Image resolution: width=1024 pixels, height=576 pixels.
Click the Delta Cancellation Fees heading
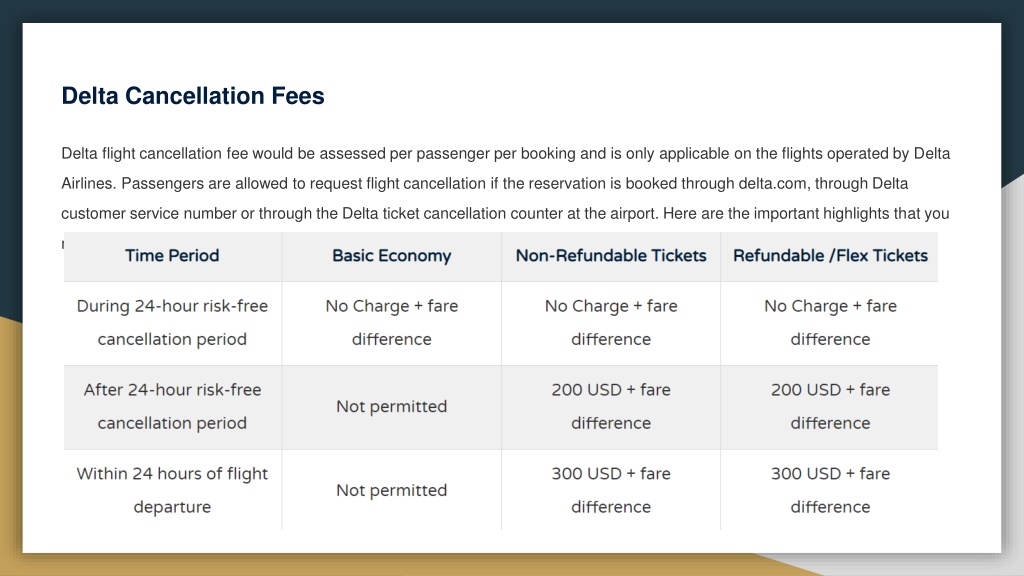click(193, 96)
